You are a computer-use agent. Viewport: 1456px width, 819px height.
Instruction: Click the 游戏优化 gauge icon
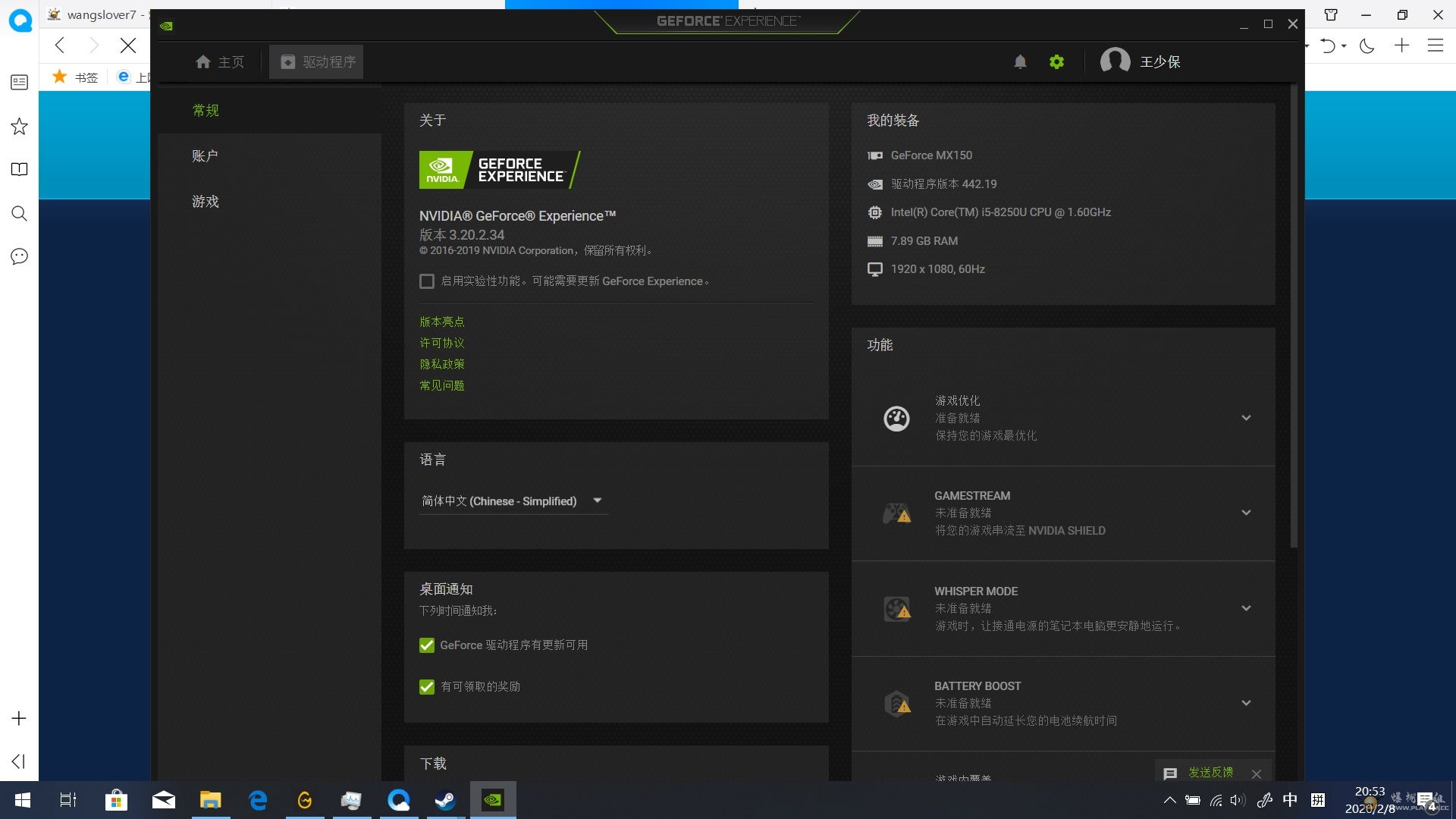click(896, 418)
